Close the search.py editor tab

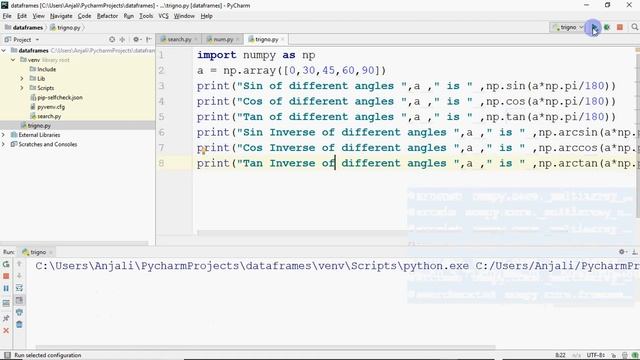(x=196, y=39)
